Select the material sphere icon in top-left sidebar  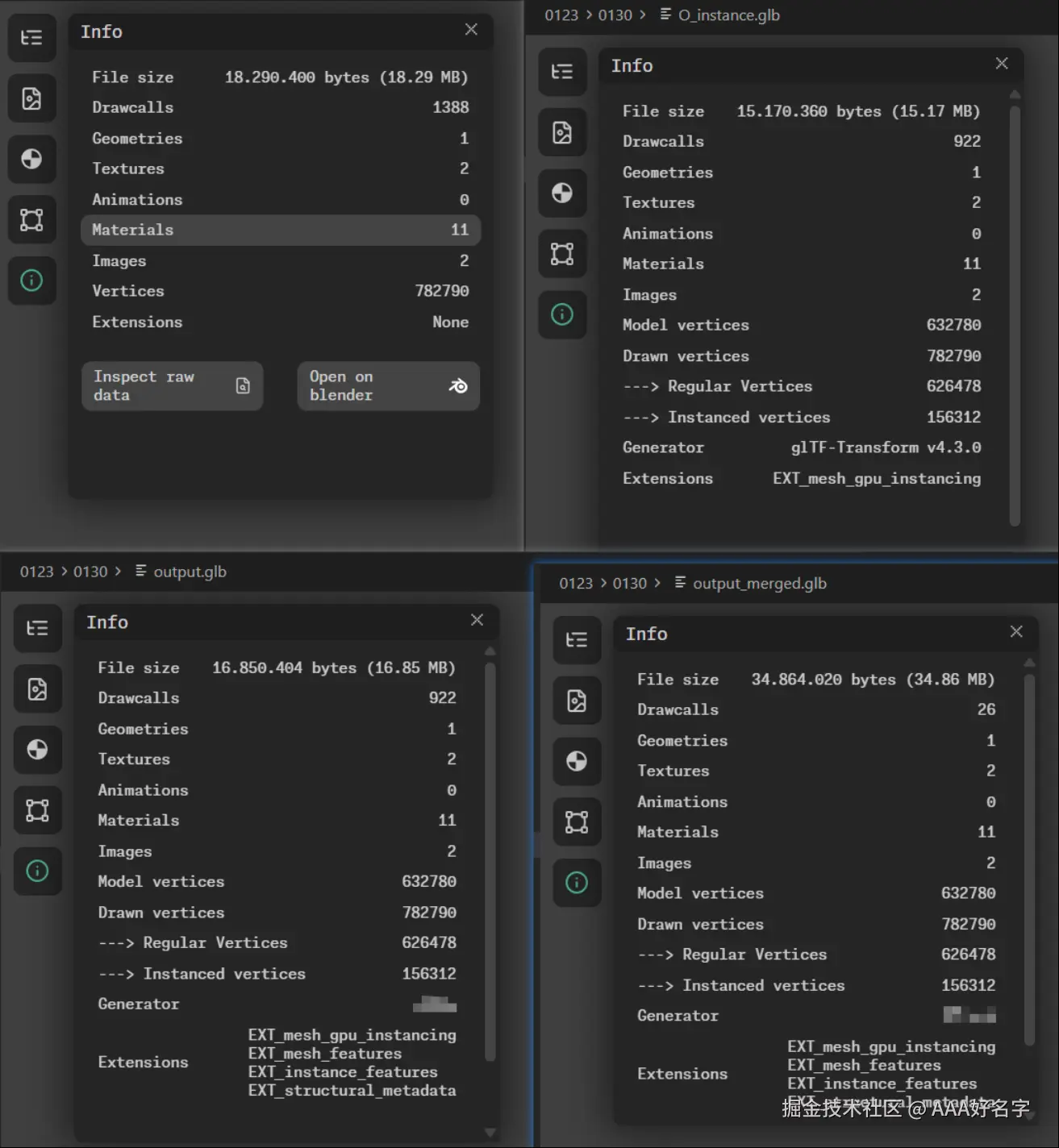[x=31, y=159]
